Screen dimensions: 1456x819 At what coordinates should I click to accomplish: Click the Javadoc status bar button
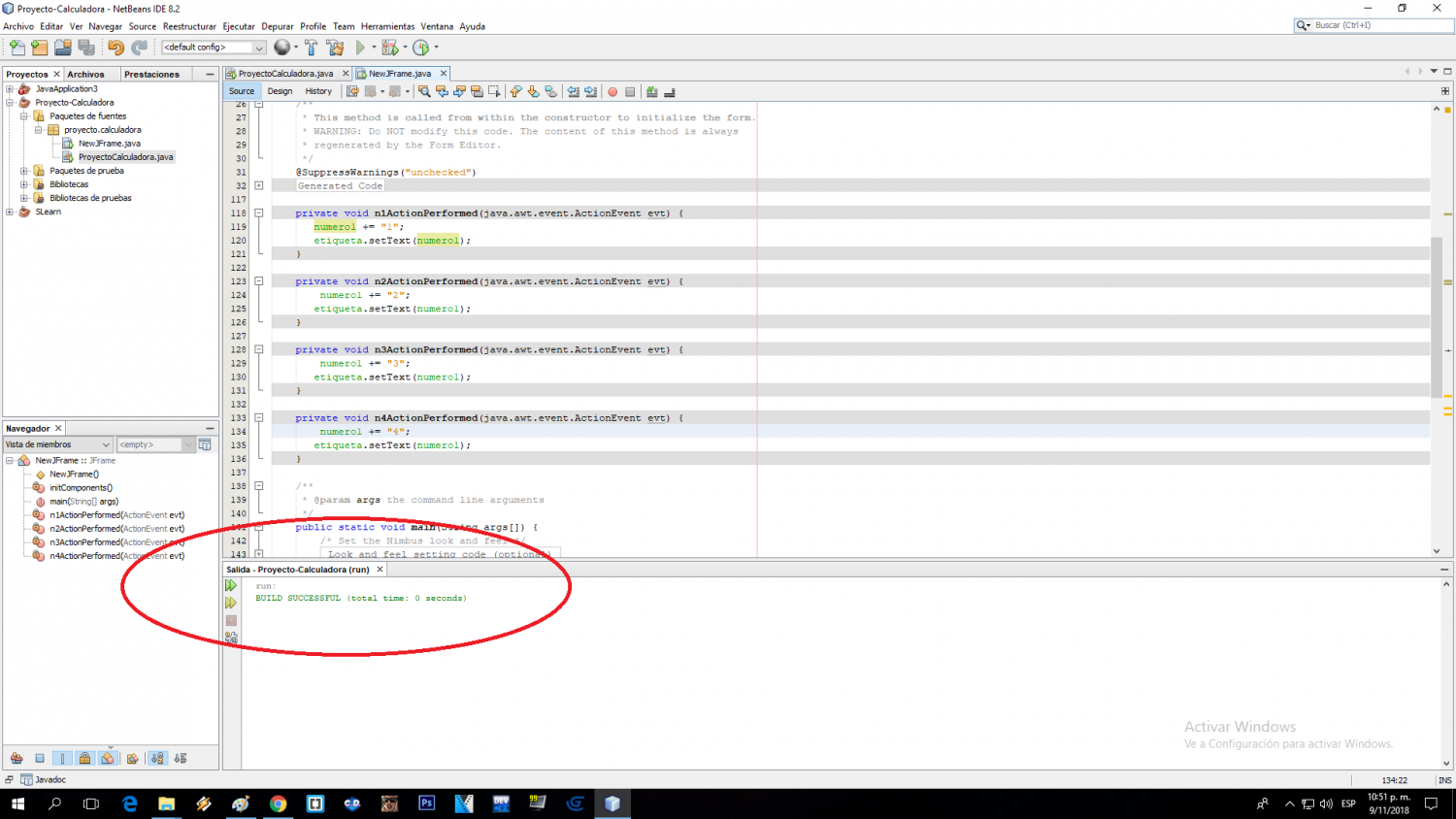[x=43, y=779]
